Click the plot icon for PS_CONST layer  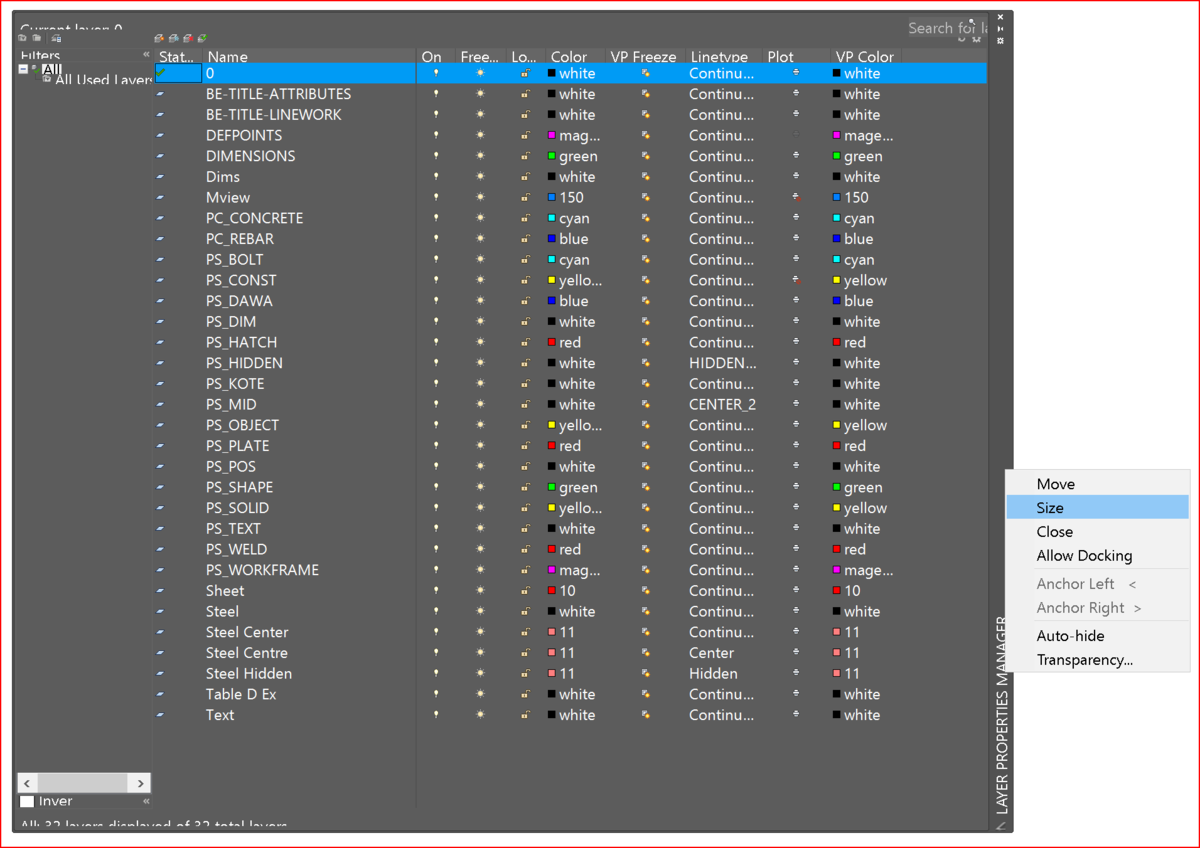[x=797, y=281]
